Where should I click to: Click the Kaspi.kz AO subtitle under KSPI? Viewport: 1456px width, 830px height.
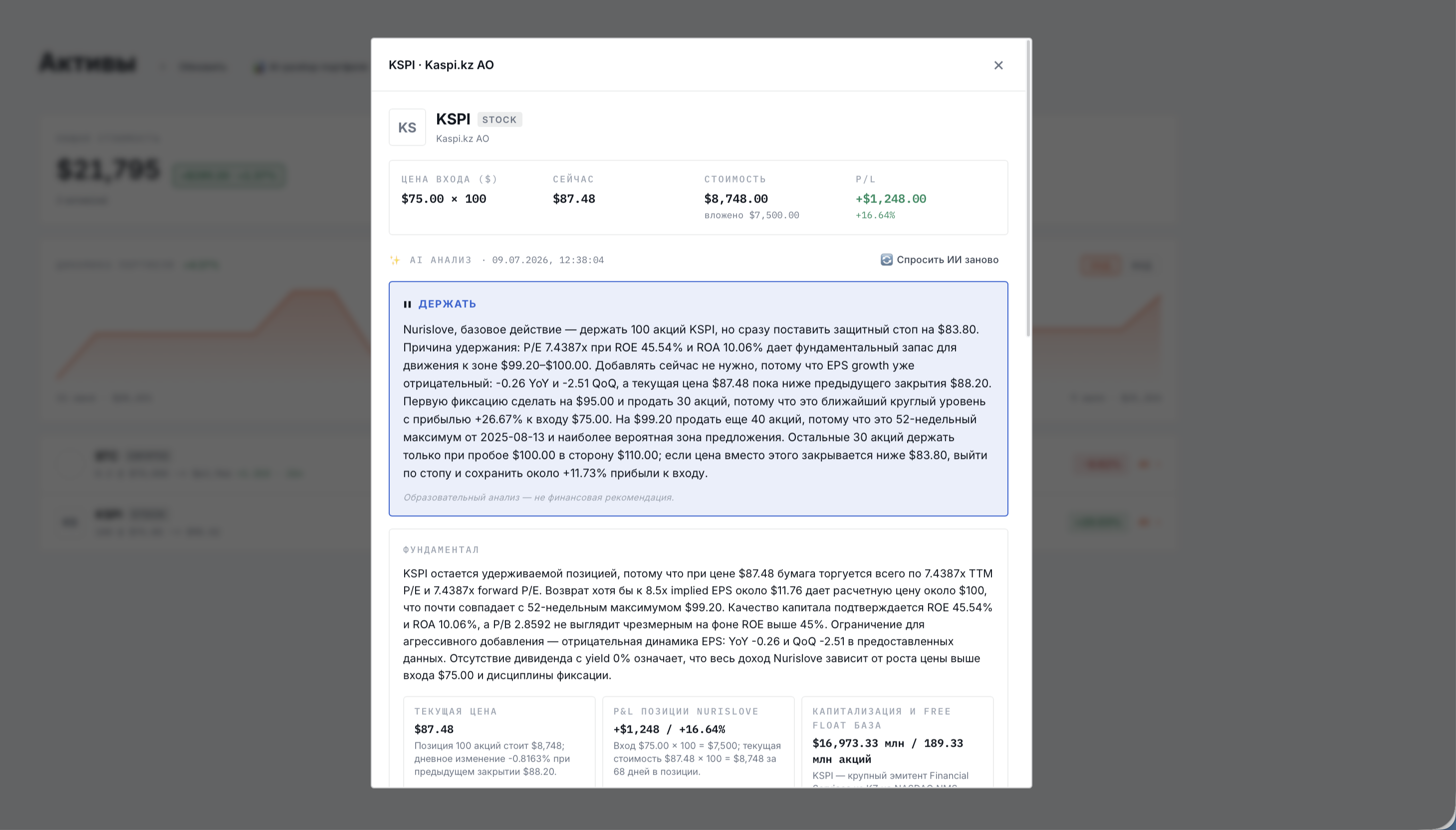pyautogui.click(x=463, y=139)
